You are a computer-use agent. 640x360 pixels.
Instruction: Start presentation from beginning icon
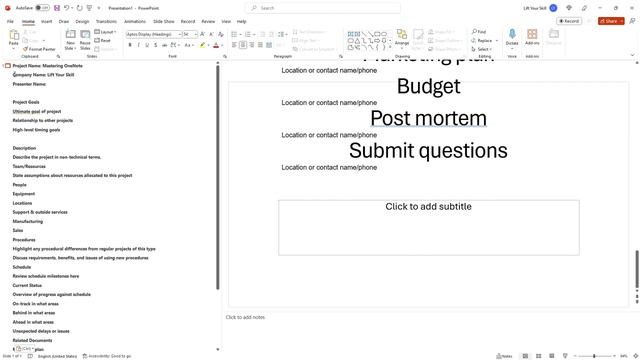(x=89, y=8)
